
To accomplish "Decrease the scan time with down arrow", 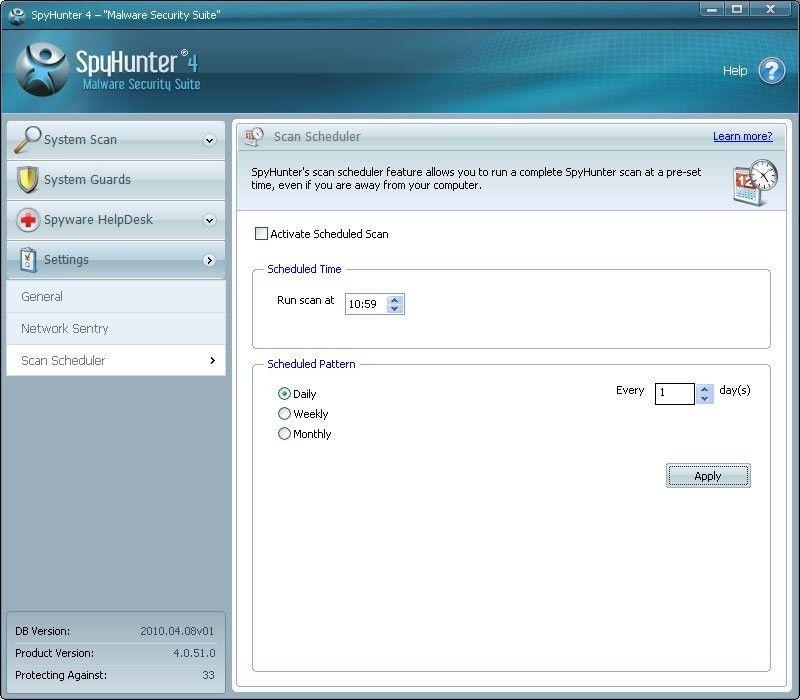I will click(394, 308).
